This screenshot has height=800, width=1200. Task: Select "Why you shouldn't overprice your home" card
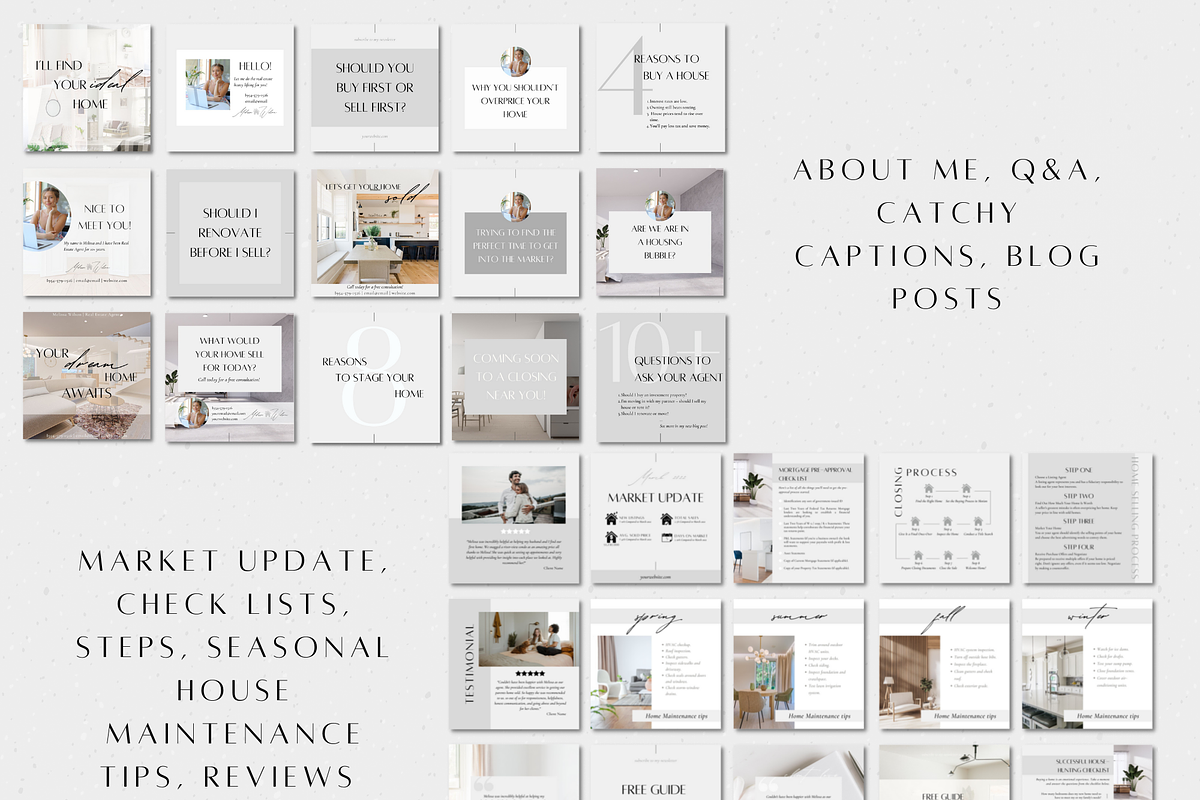(x=516, y=88)
